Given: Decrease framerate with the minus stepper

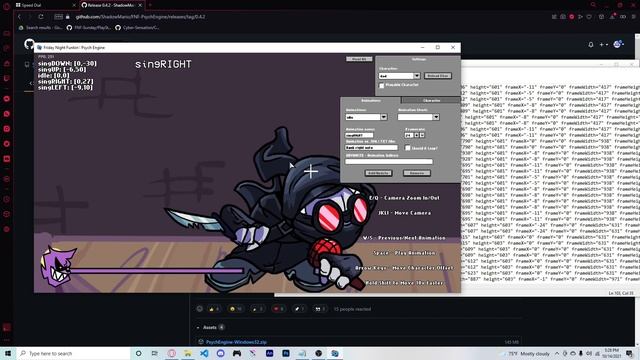Looking at the screenshot, I should point(422,135).
